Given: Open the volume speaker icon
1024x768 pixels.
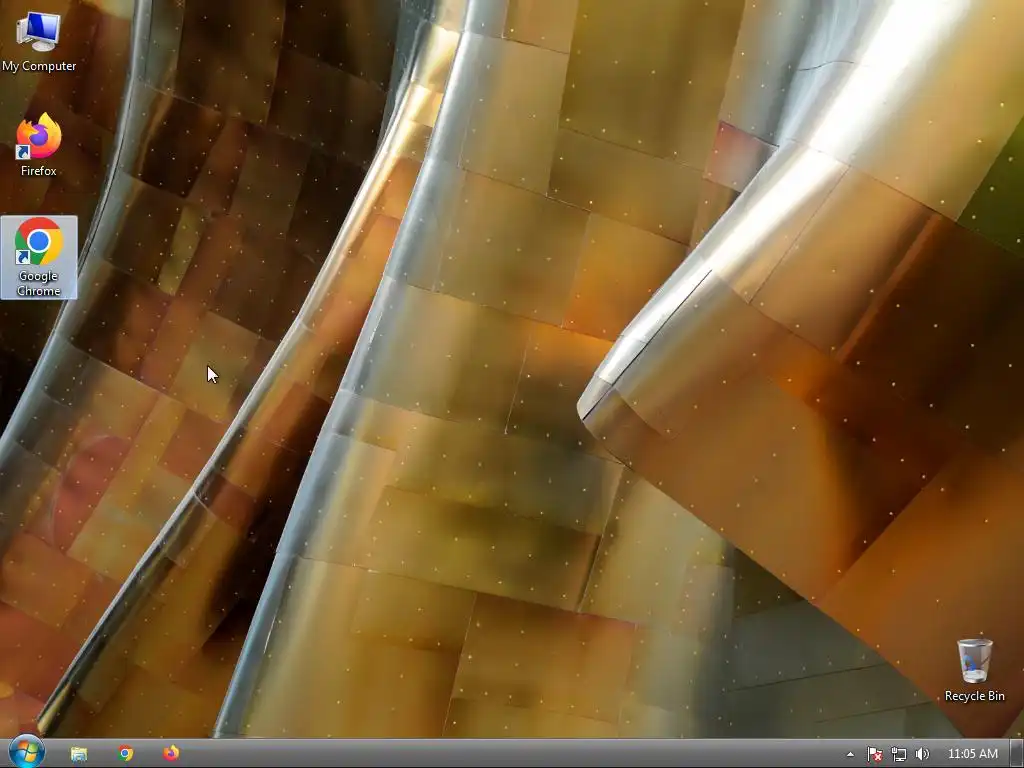Looking at the screenshot, I should coord(922,754).
